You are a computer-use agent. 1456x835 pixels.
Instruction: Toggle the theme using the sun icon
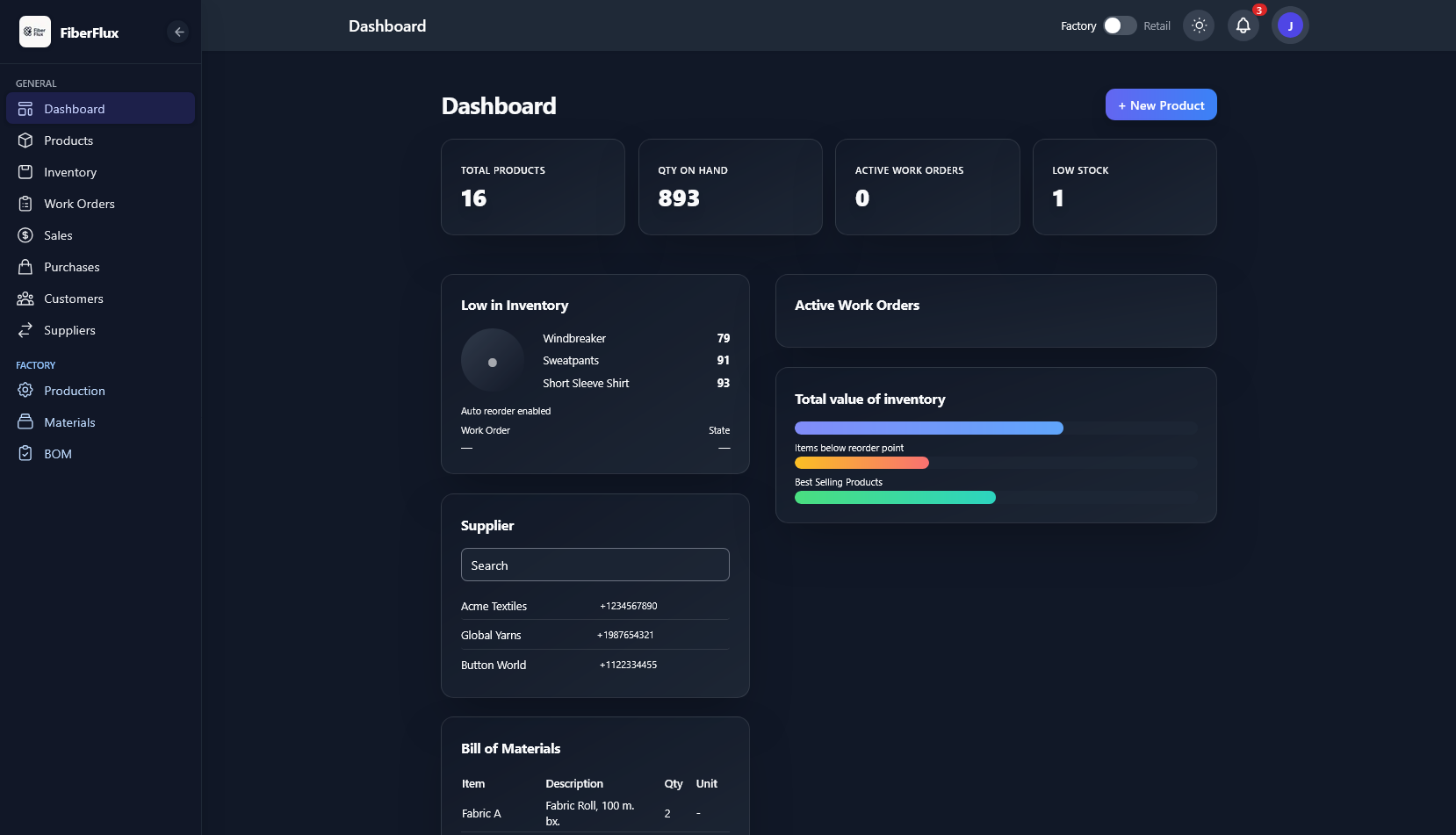pos(1198,25)
